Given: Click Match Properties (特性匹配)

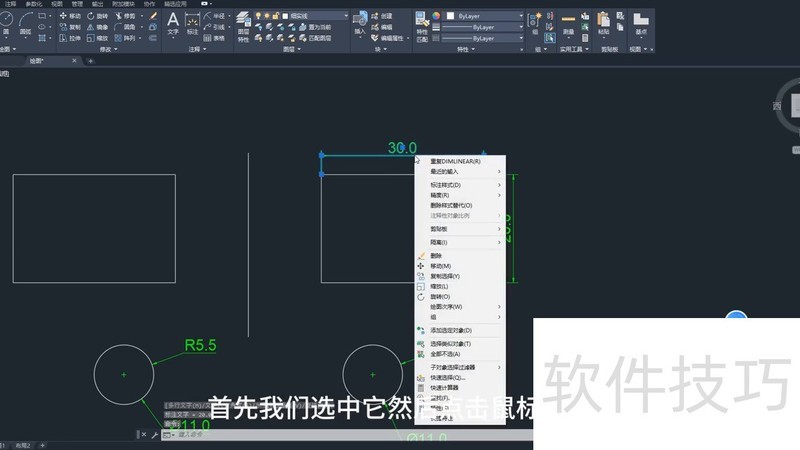Looking at the screenshot, I should click(x=422, y=27).
